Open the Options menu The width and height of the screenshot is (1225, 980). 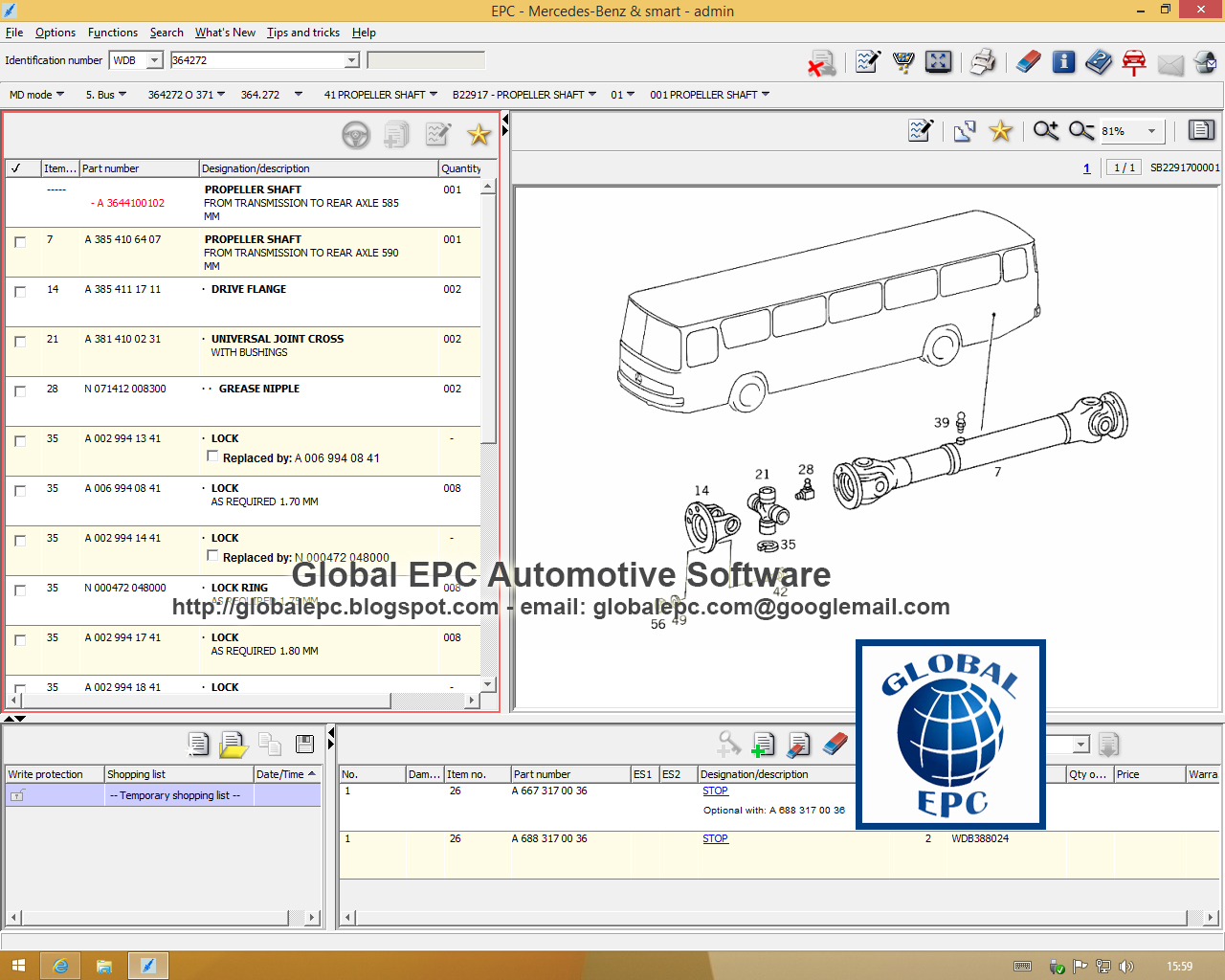click(56, 33)
